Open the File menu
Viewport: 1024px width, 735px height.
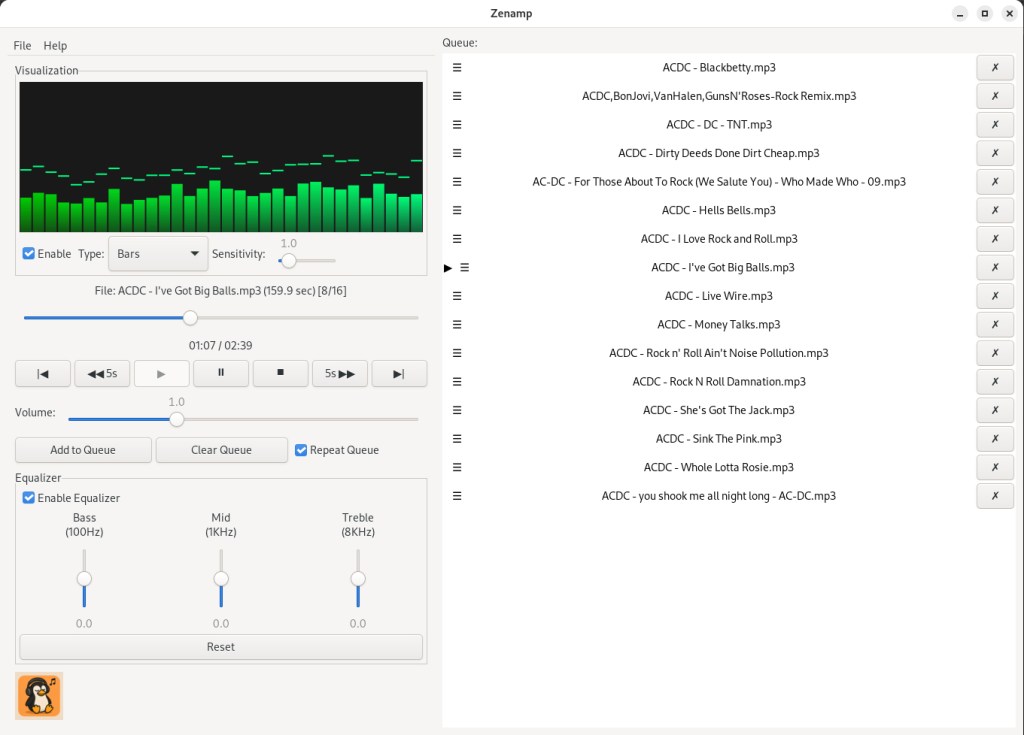22,46
